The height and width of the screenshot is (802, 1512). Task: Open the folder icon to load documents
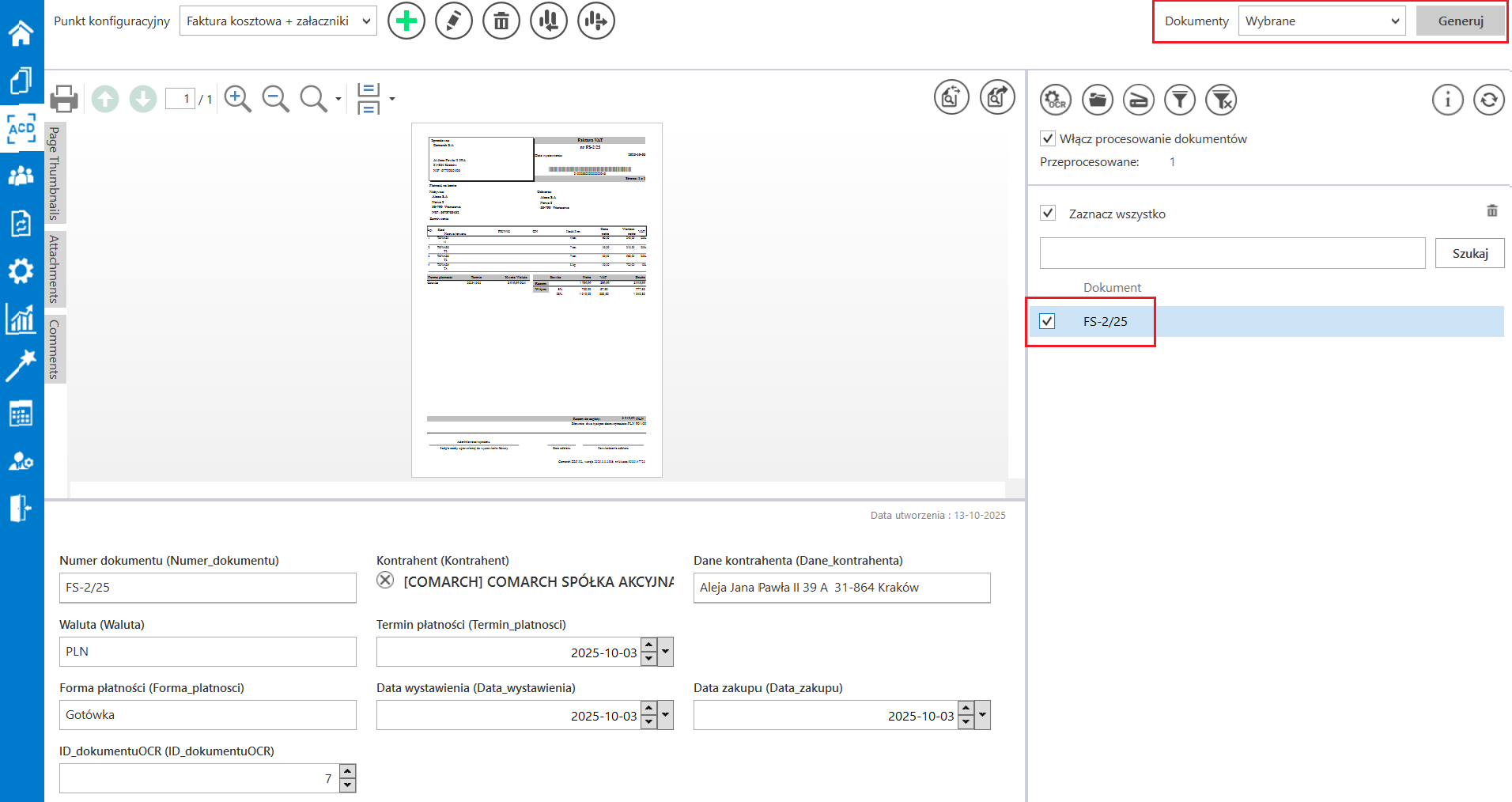pos(1098,100)
